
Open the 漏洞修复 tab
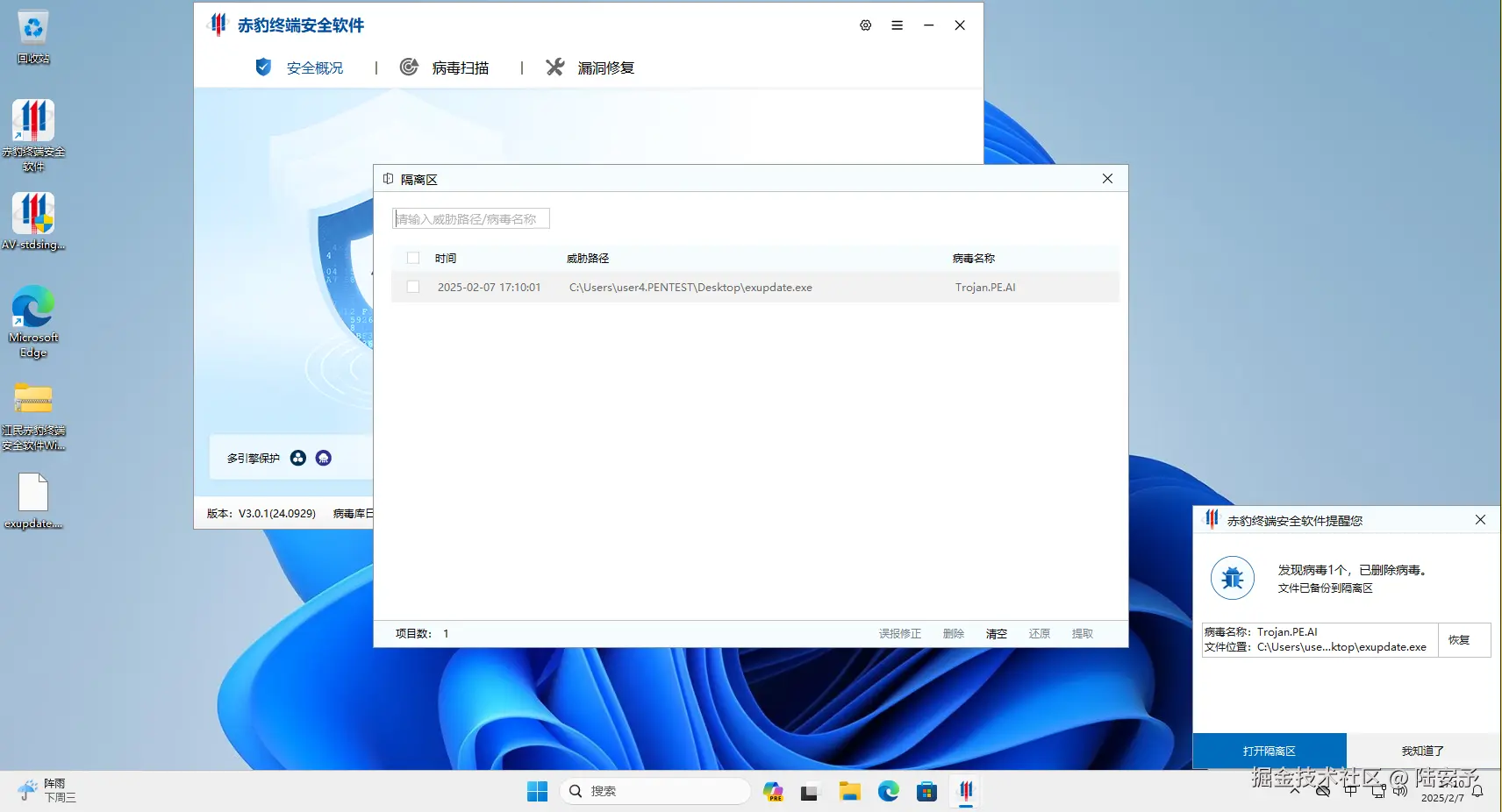click(x=590, y=68)
